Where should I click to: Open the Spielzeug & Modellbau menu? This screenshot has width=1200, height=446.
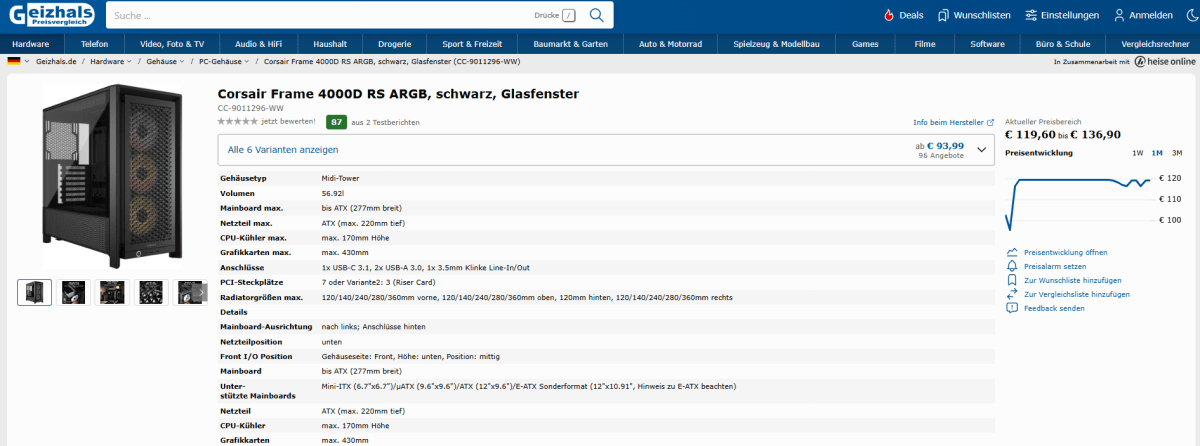click(x=776, y=44)
